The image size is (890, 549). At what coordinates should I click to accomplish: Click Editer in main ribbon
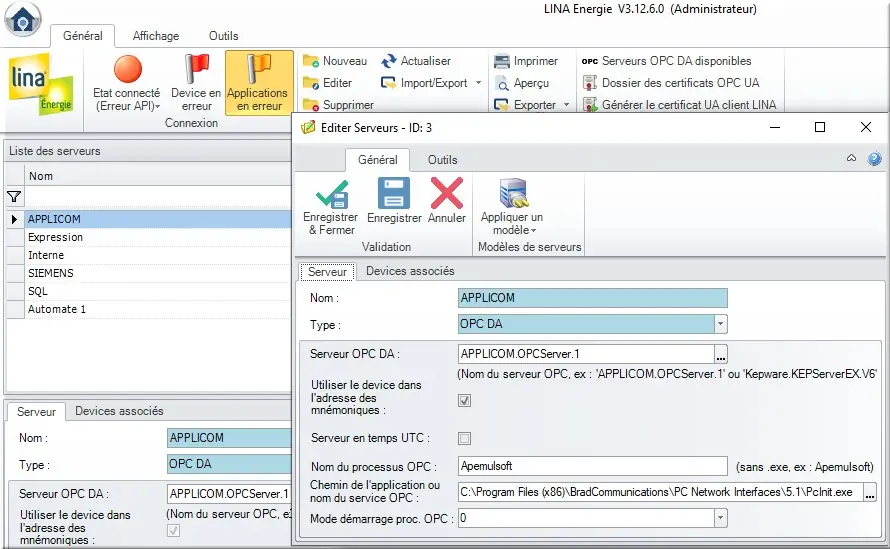pos(328,83)
